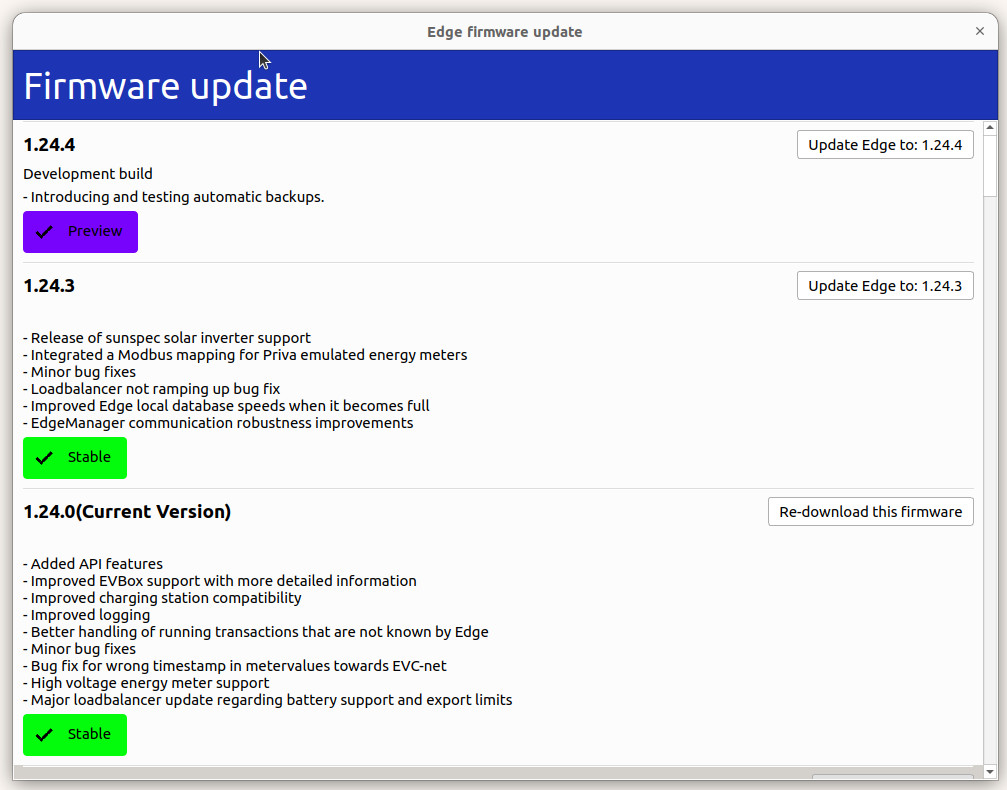
Task: Click Re-download this firmware
Action: (870, 511)
